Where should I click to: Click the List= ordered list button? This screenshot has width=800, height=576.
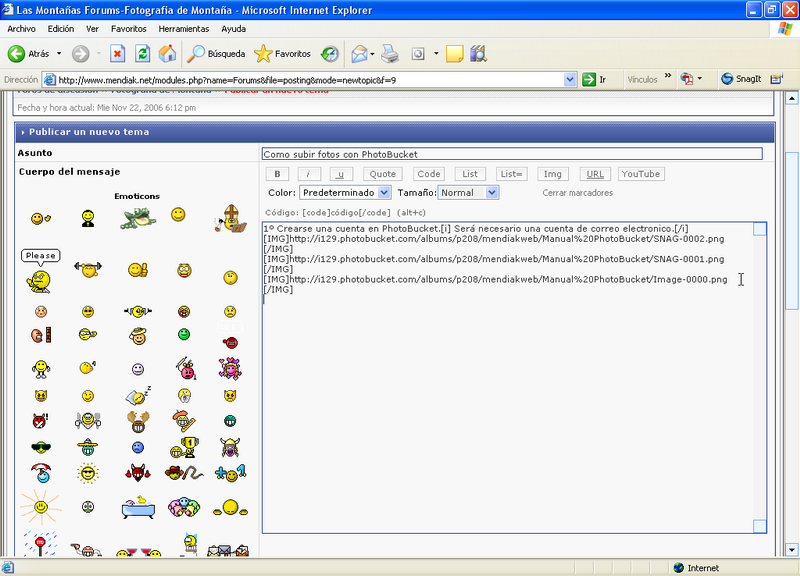511,174
